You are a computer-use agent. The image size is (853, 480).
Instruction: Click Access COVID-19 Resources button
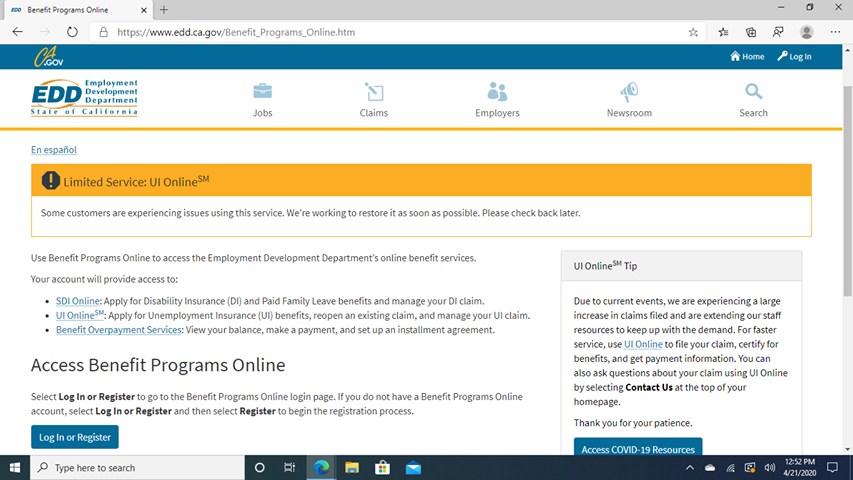tap(638, 449)
